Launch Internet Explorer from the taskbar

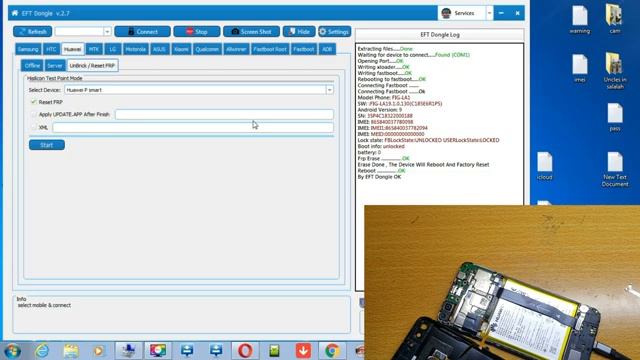click(42, 351)
